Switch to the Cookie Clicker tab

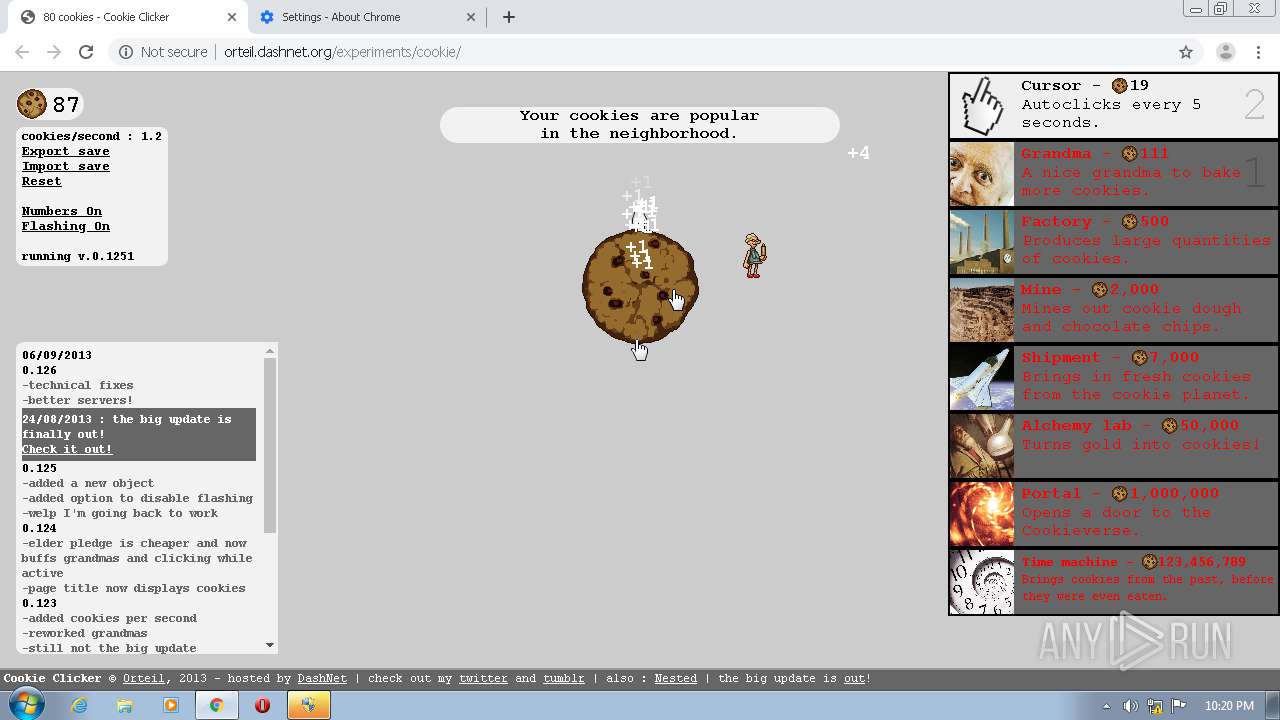(x=127, y=17)
